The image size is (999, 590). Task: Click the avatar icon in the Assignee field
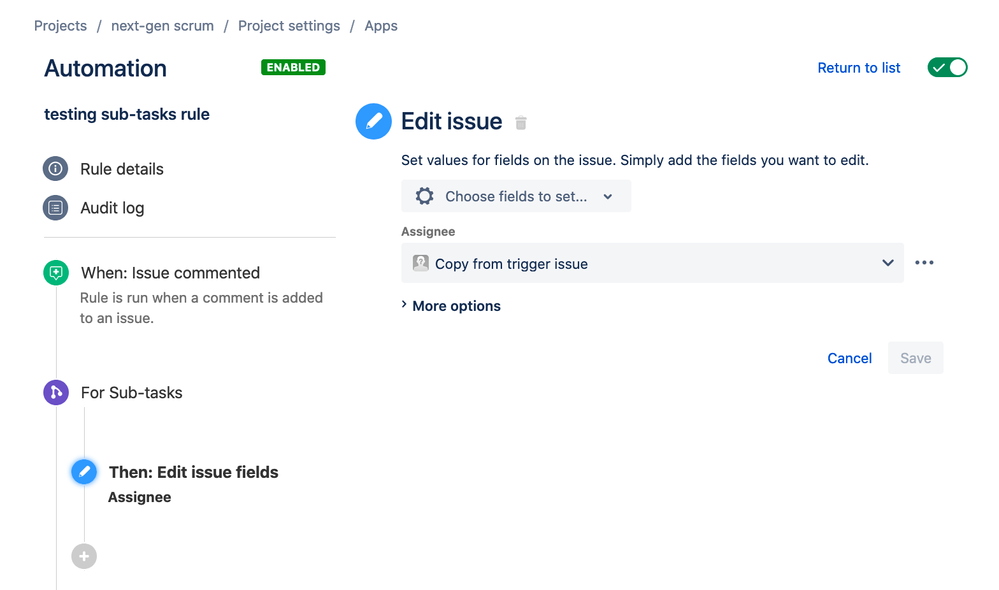point(420,263)
